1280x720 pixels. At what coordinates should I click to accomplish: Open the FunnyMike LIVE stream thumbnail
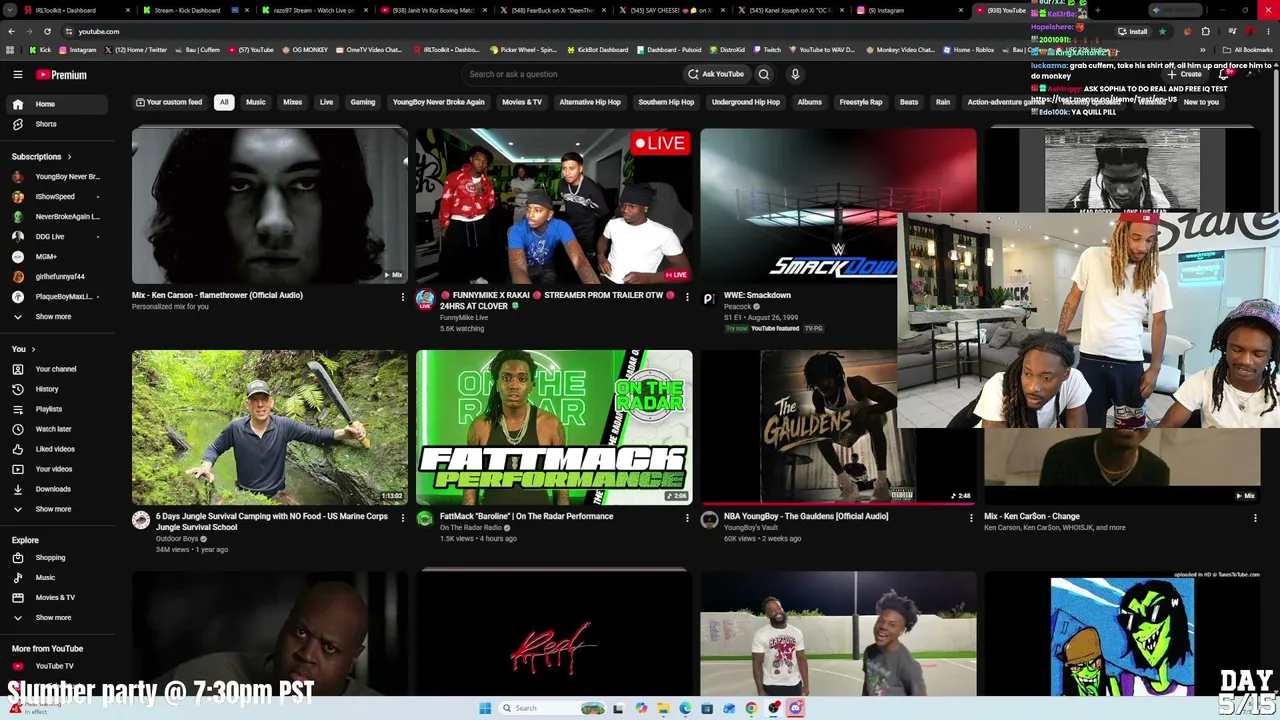[554, 206]
